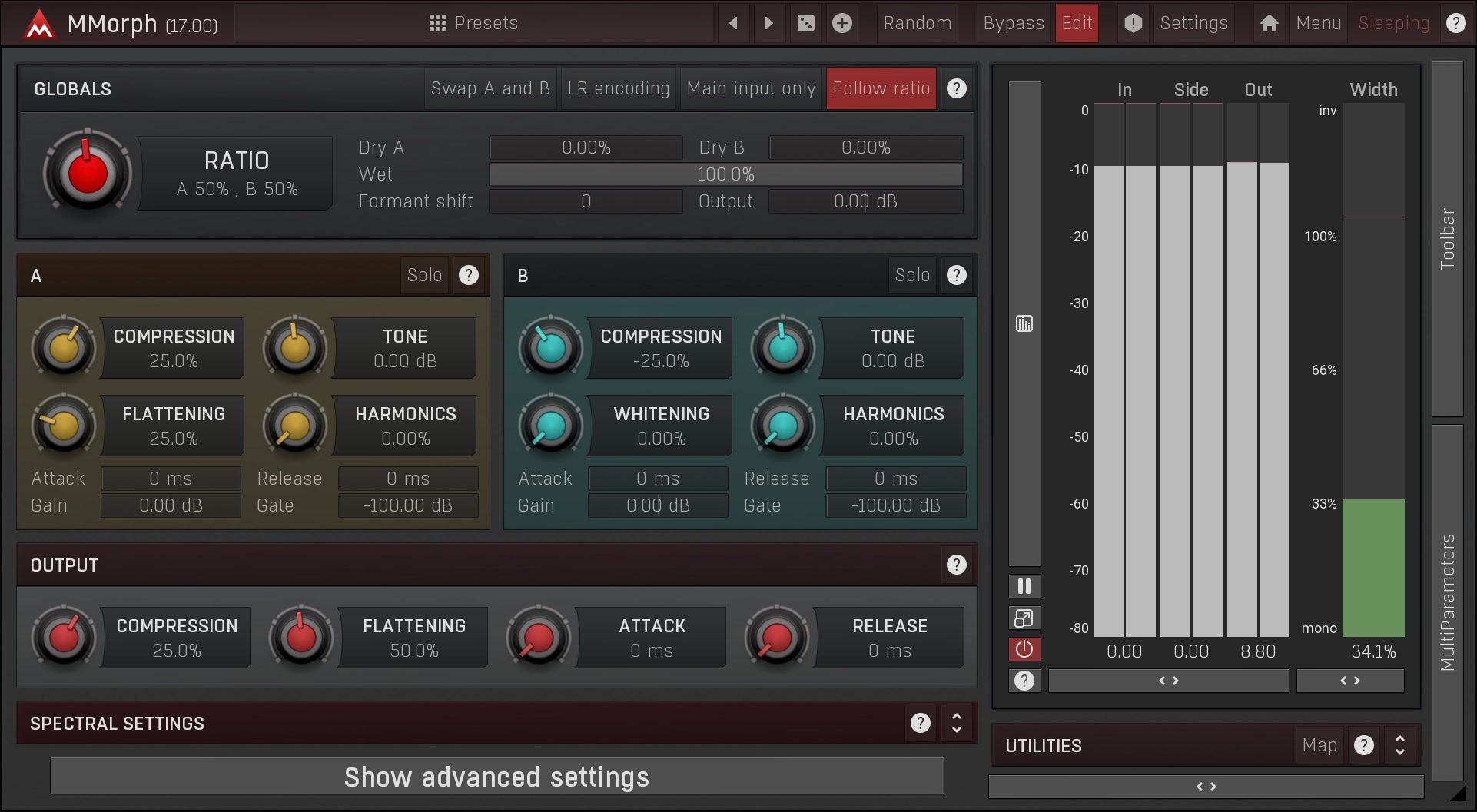This screenshot has width=1477, height=812.
Task: Toggle the Follow ratio option
Action: tap(881, 88)
